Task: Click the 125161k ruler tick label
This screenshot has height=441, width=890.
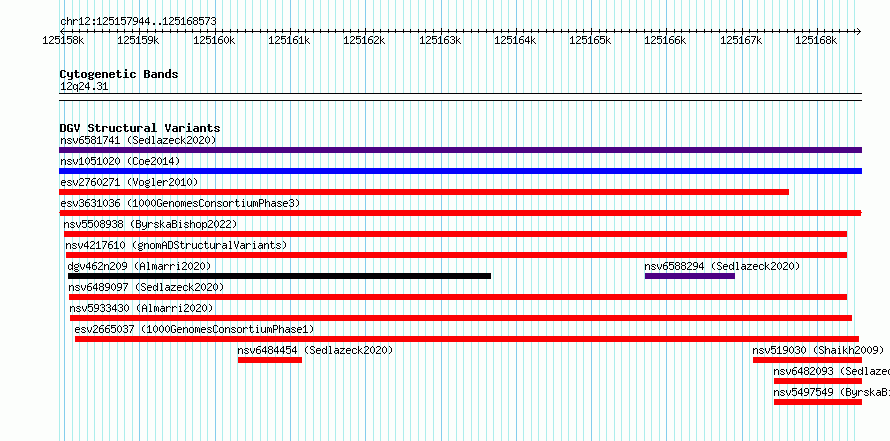Action: click(289, 40)
